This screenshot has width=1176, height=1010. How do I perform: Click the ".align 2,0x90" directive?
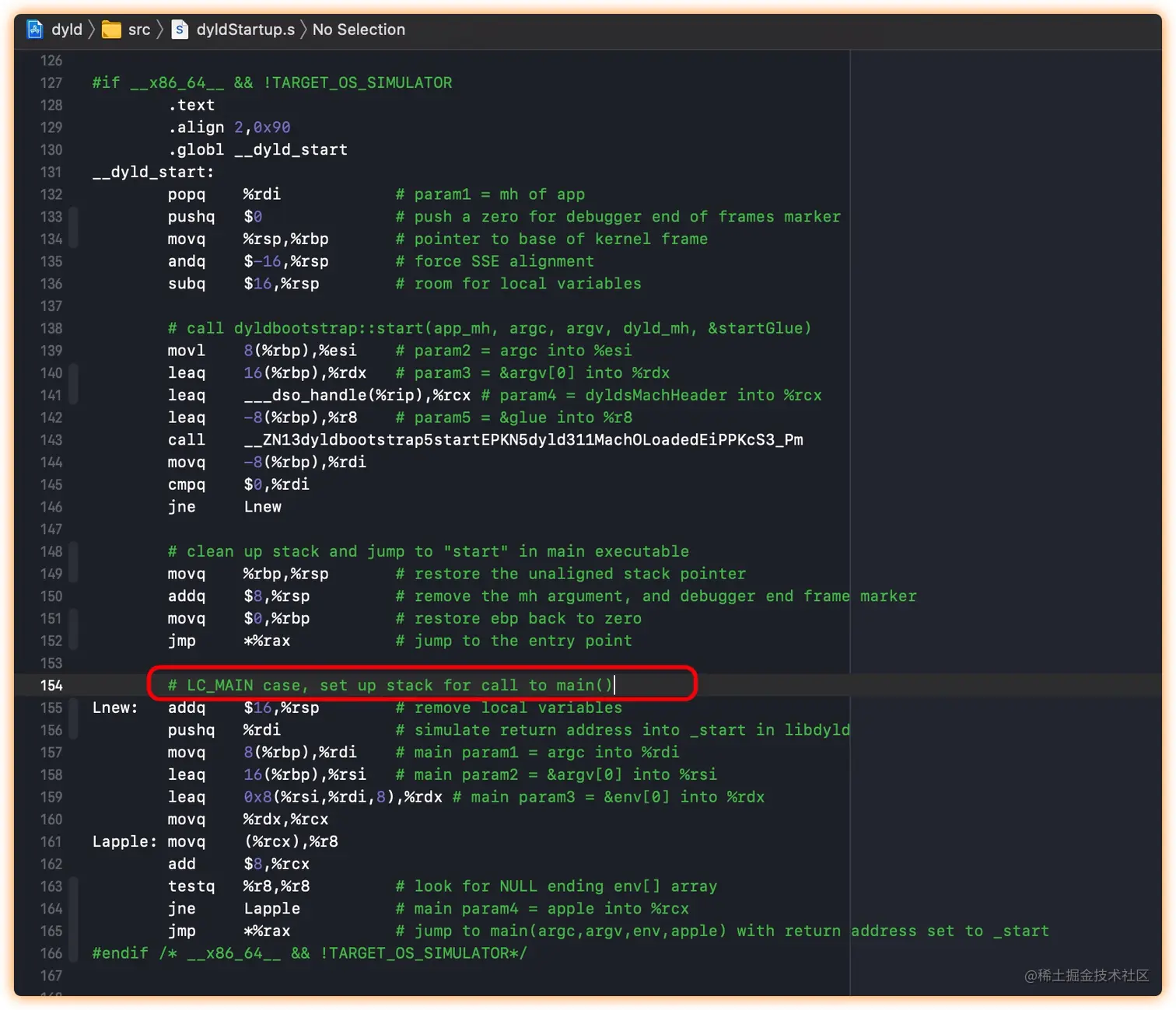pos(229,127)
